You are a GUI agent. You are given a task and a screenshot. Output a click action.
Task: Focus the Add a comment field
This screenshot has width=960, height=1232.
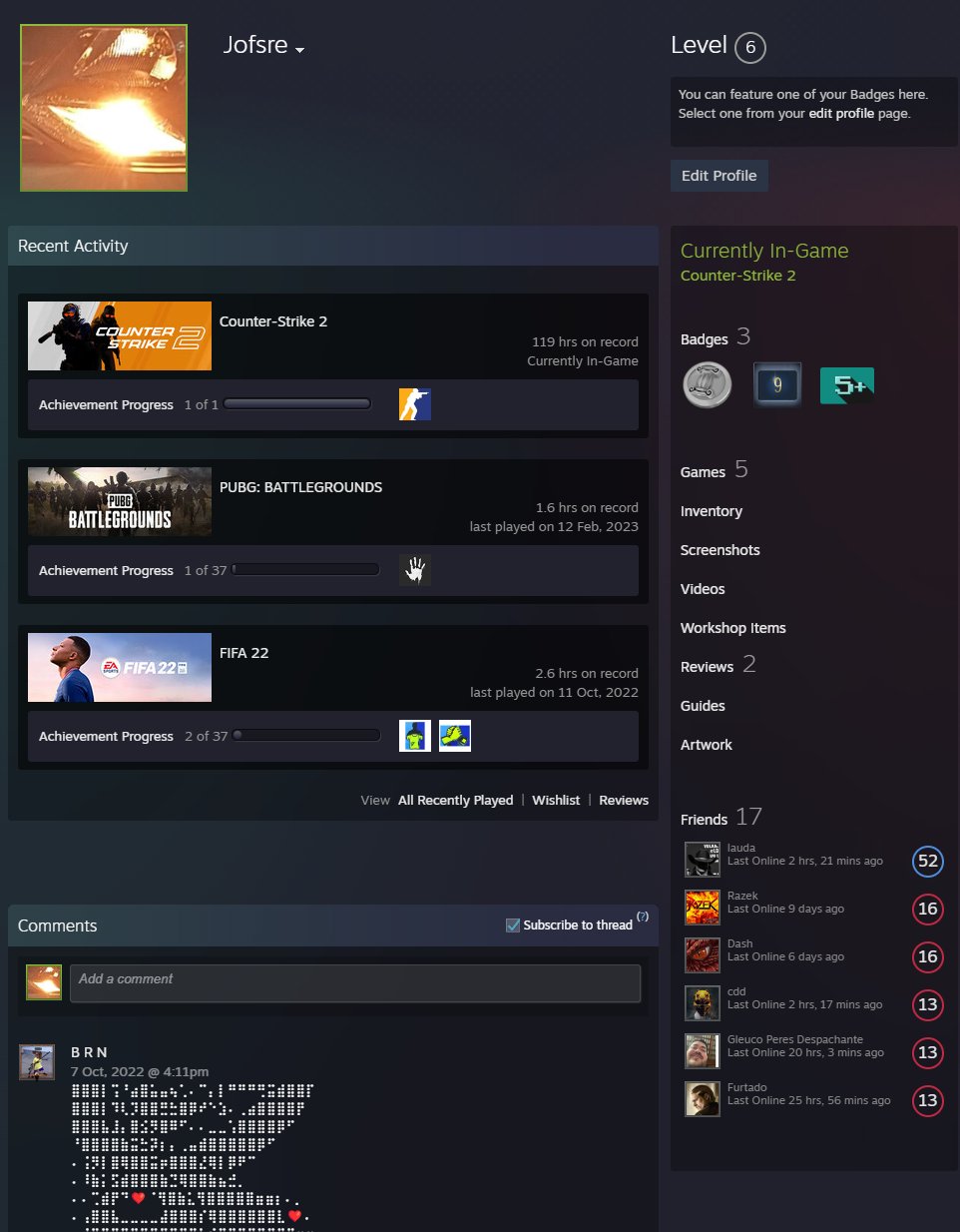click(355, 983)
